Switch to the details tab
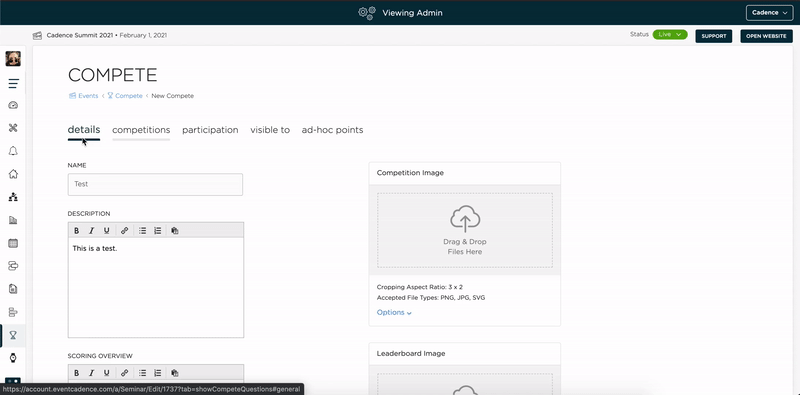Screen dimensions: 800x395 84,130
